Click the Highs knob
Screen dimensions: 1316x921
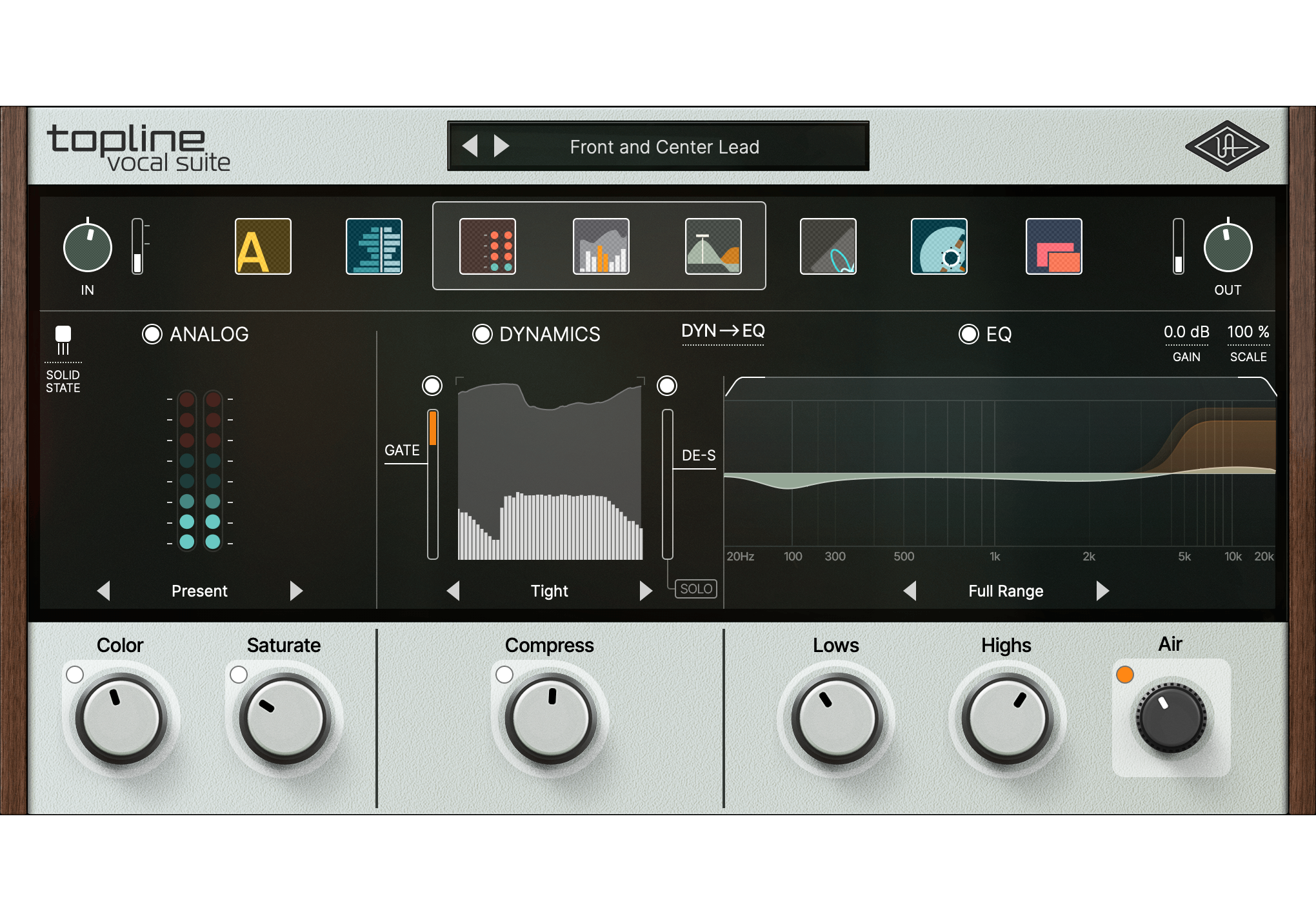(1008, 718)
